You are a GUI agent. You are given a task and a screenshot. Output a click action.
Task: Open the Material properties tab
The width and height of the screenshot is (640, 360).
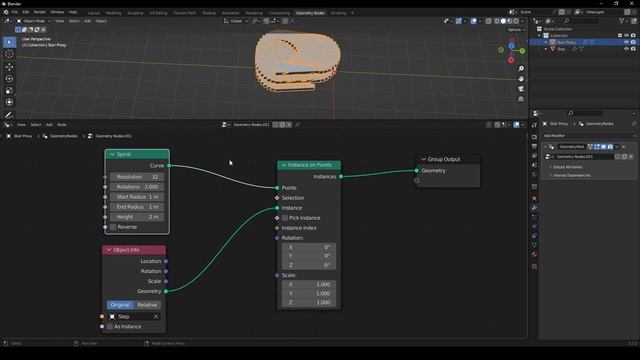coord(534,254)
